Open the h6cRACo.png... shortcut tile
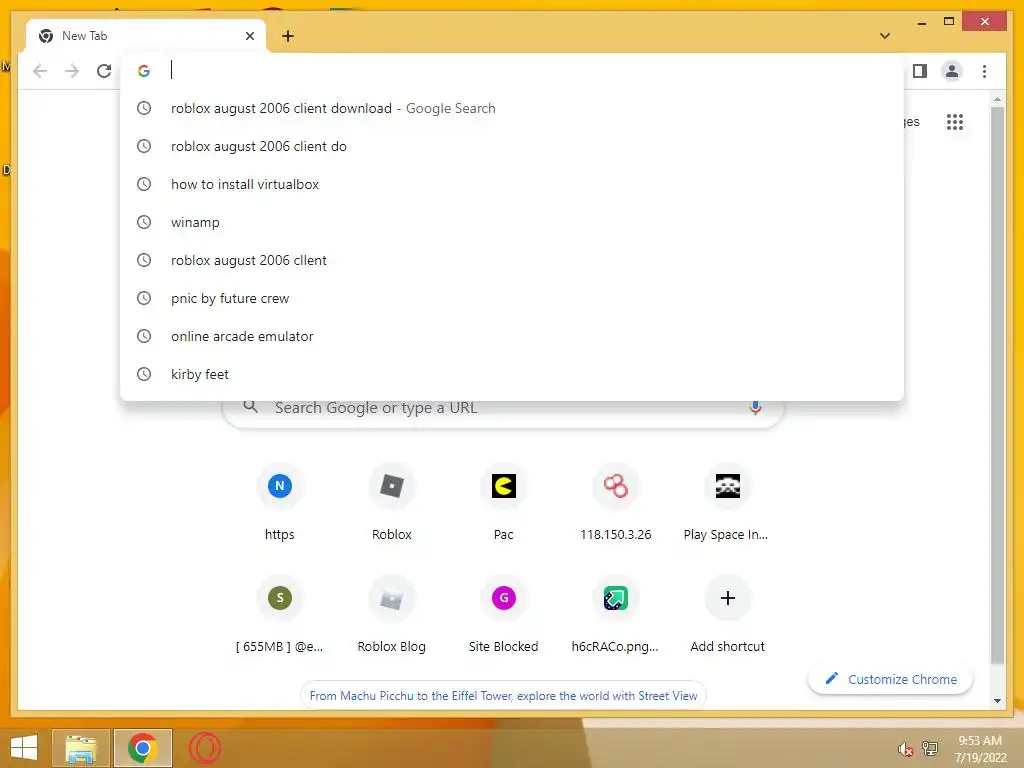Viewport: 1024px width, 768px height. (616, 615)
